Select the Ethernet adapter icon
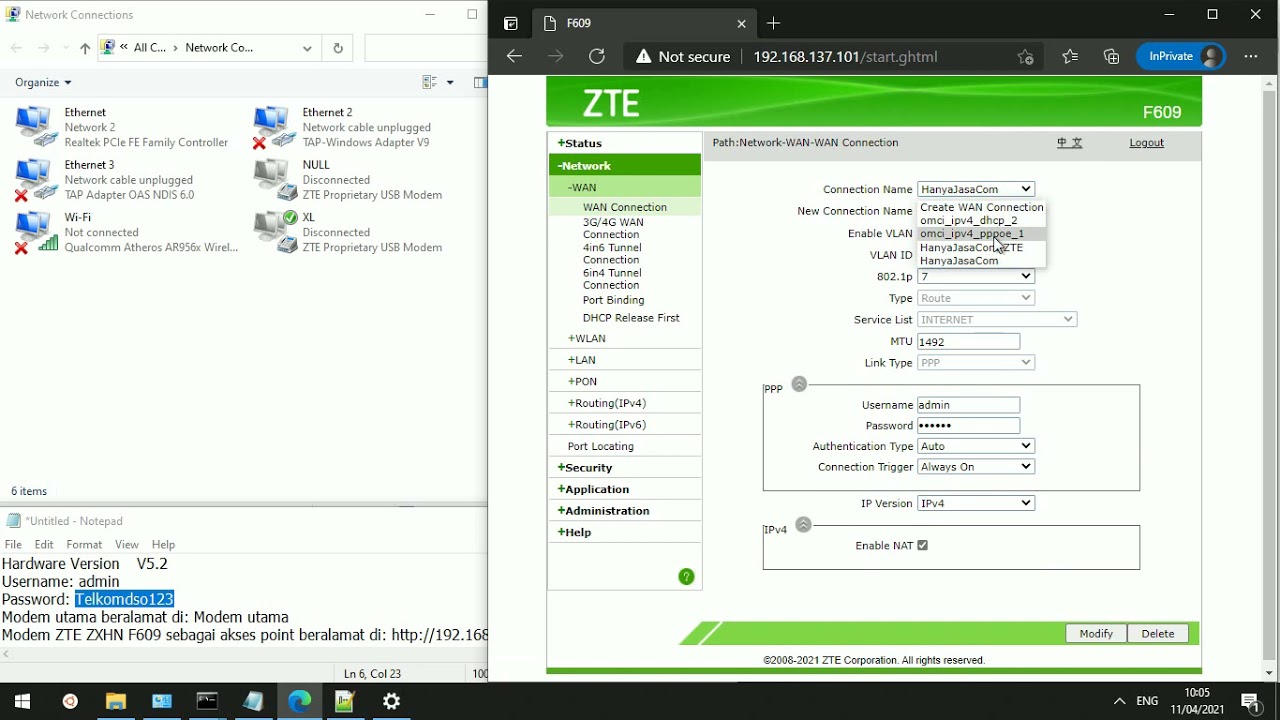The height and width of the screenshot is (720, 1280). click(x=36, y=127)
